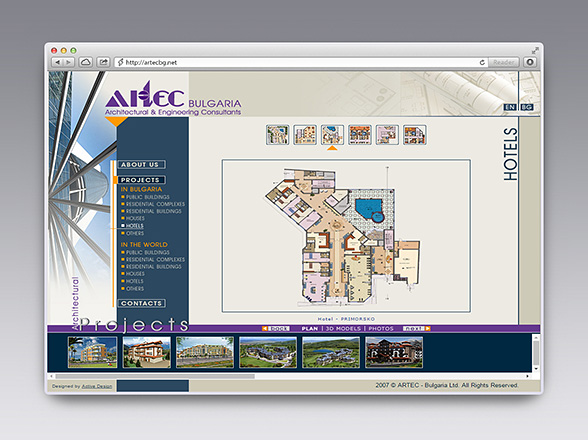
Task: Open the third floor plan thumbnail with pool
Action: click(x=332, y=135)
